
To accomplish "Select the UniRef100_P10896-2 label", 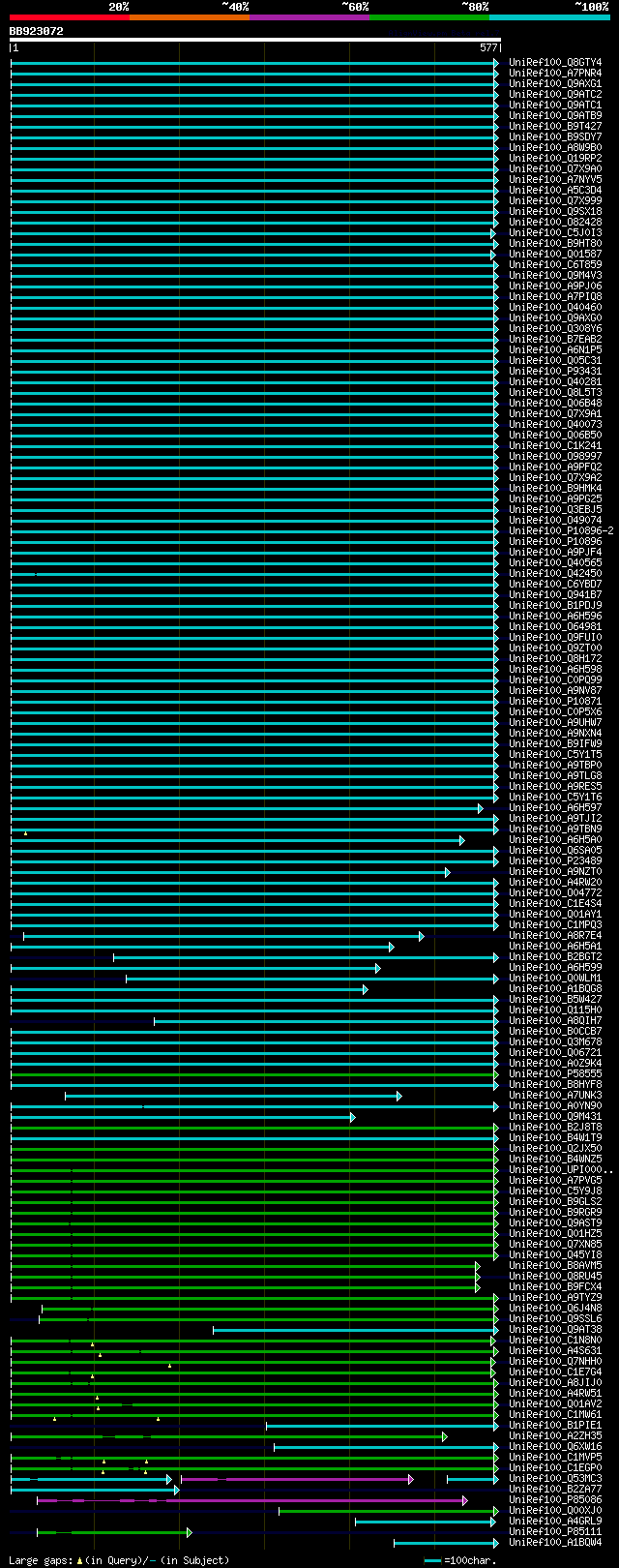I will [x=561, y=531].
